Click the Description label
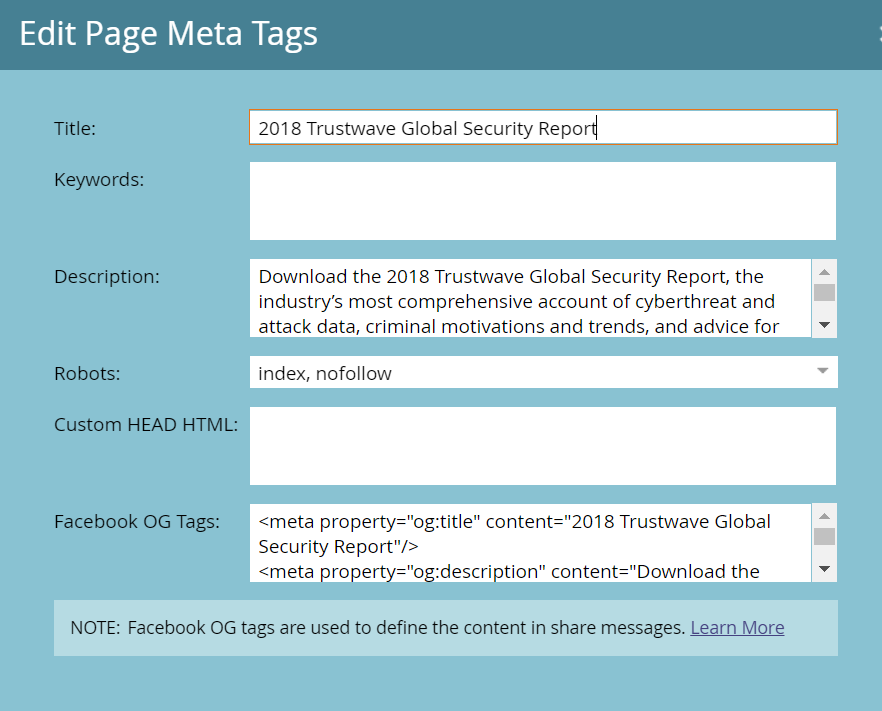Screen dimensions: 882x711 (x=107, y=276)
